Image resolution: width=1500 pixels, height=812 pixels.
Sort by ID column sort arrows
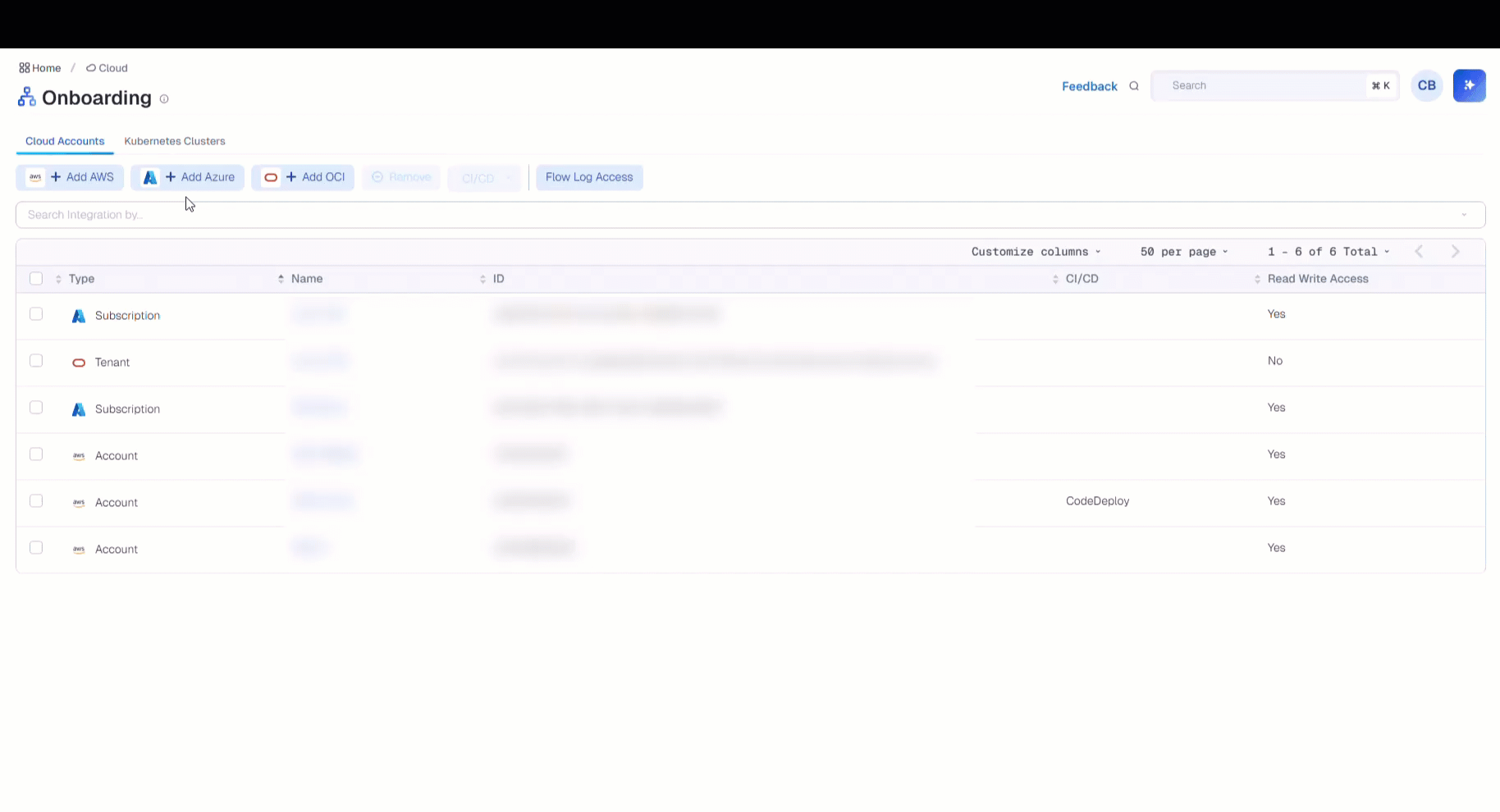482,280
